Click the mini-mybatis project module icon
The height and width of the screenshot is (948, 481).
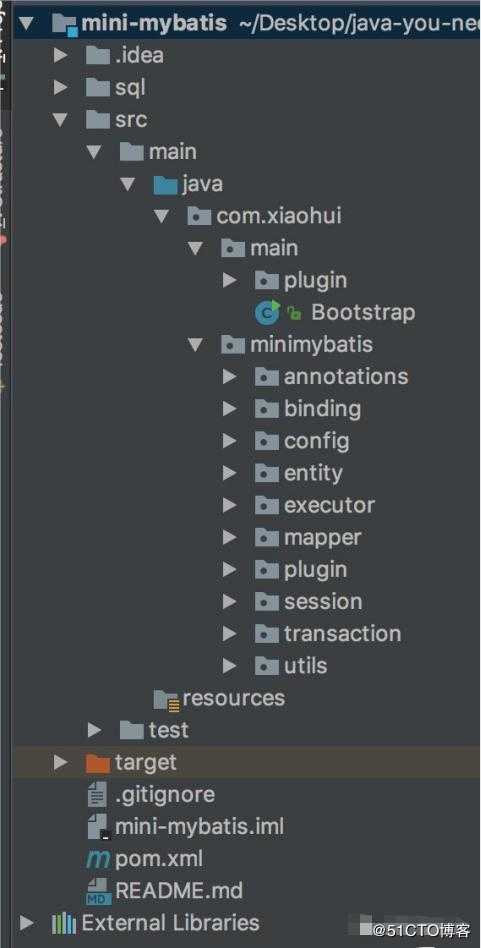coord(65,24)
